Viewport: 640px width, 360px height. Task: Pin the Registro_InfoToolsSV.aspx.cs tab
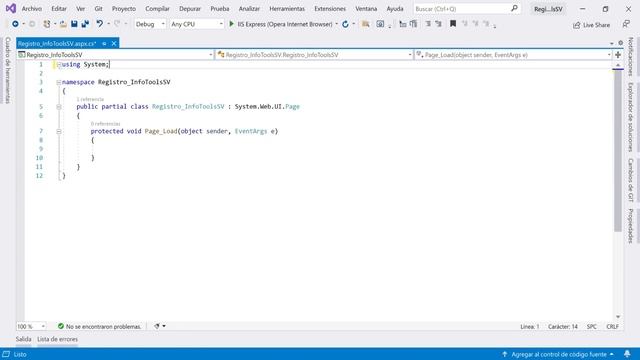click(x=104, y=43)
